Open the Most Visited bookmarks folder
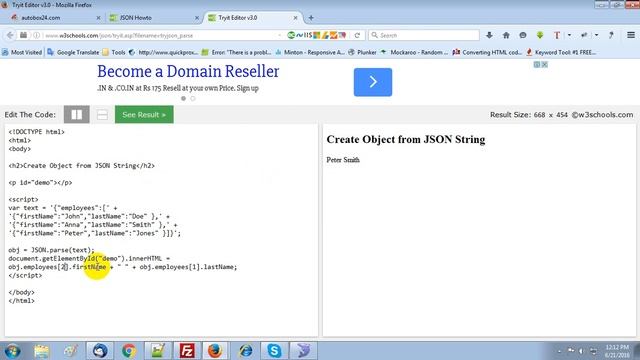Viewport: 640px width, 360px height. tap(22, 52)
